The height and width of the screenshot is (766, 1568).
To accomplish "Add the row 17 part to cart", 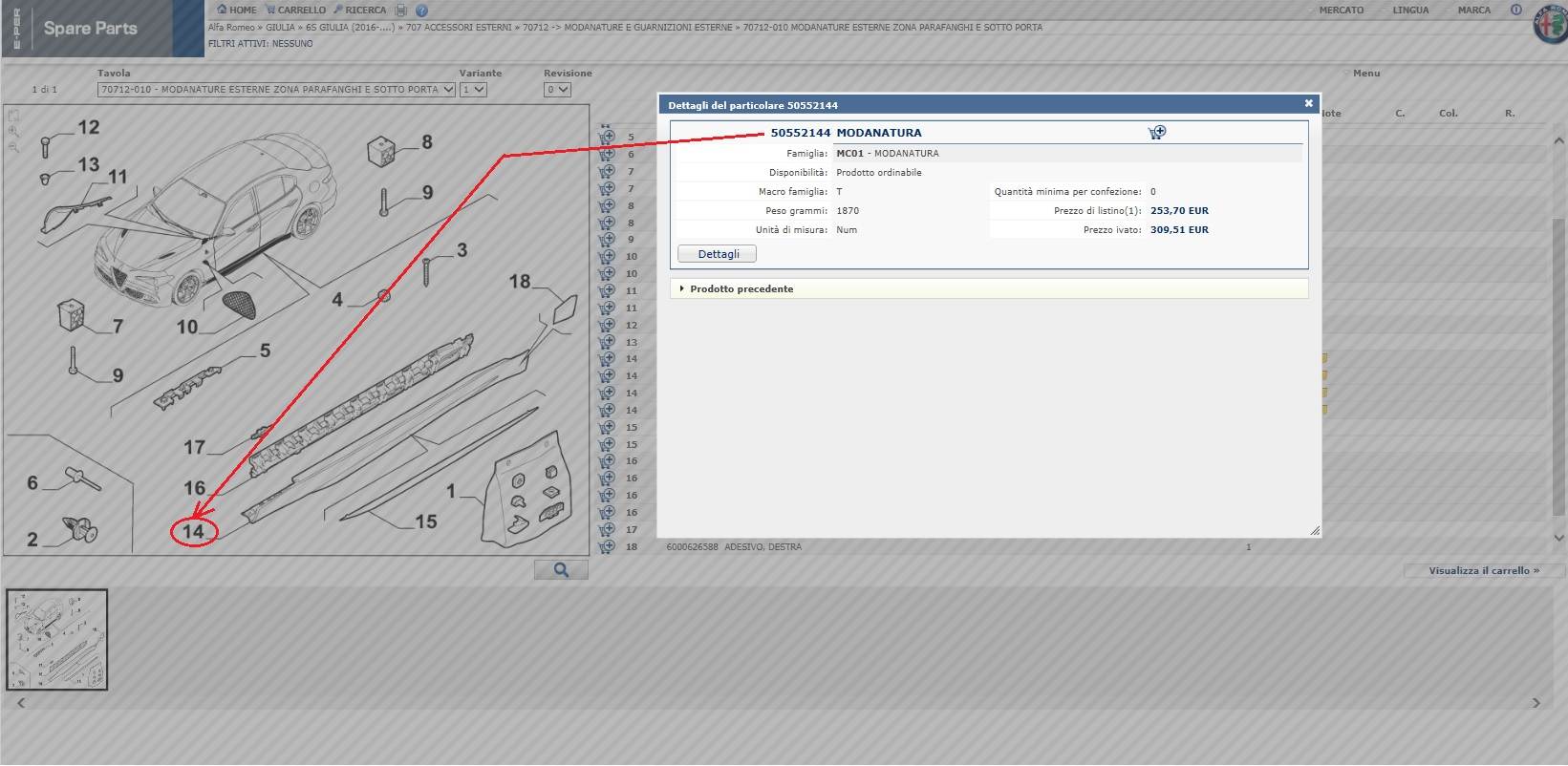I will (607, 529).
